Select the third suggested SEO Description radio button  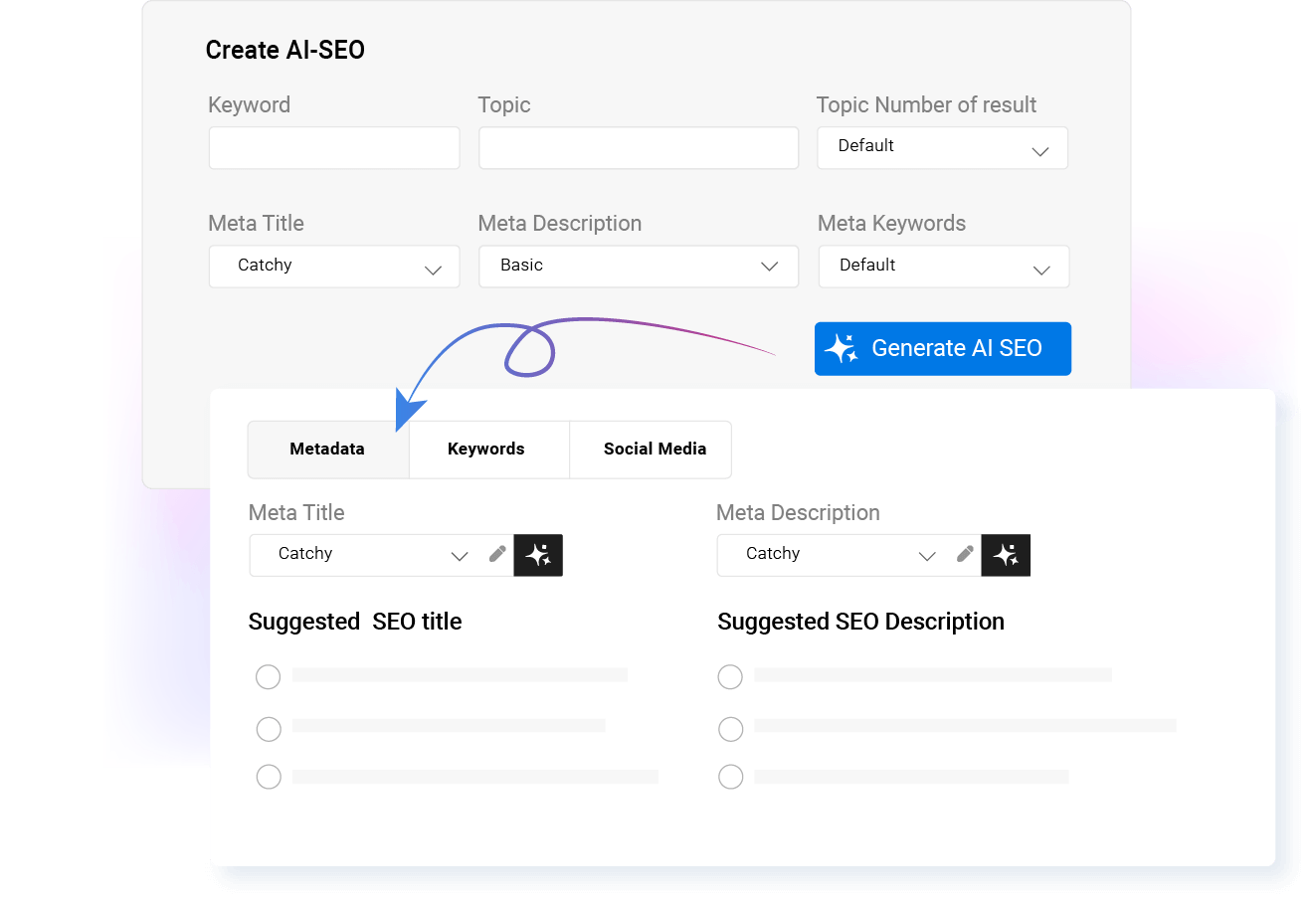tap(730, 777)
